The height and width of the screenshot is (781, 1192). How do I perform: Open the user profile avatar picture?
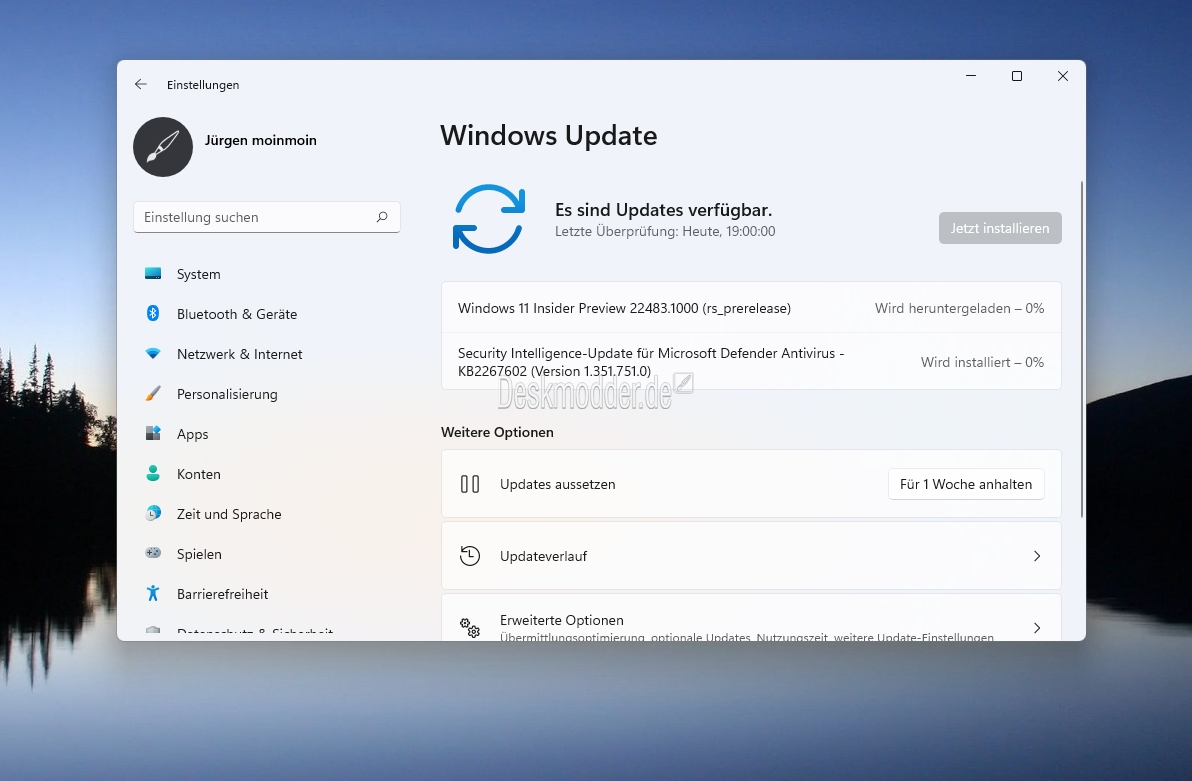click(x=163, y=147)
